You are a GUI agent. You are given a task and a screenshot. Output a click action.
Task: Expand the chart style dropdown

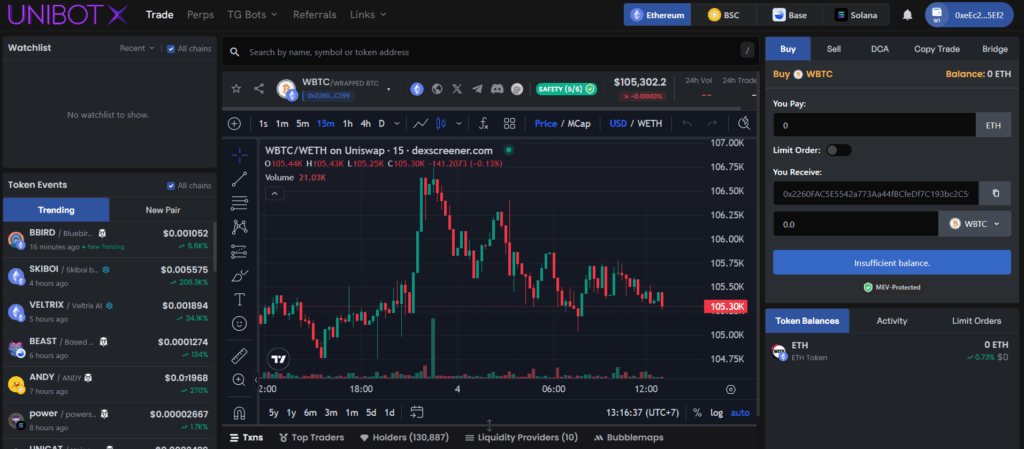[459, 123]
